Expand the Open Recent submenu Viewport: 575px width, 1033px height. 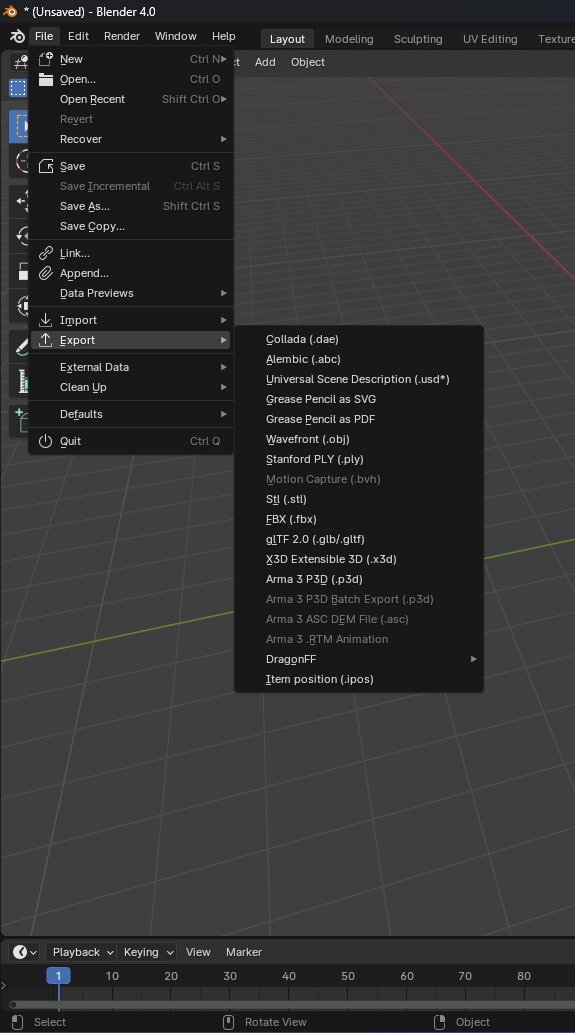point(132,99)
